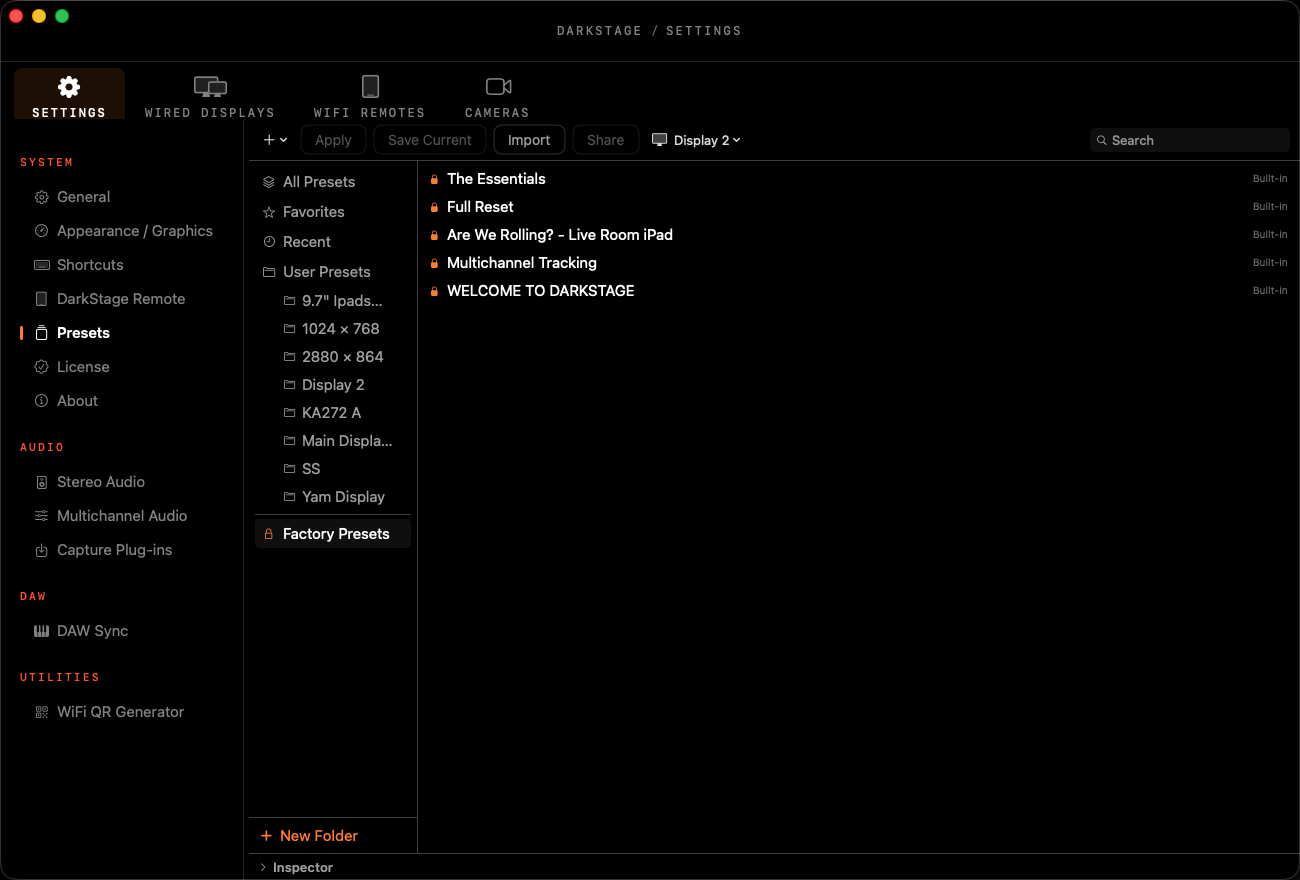Select the User Presets folder
The width and height of the screenshot is (1300, 880).
333,272
